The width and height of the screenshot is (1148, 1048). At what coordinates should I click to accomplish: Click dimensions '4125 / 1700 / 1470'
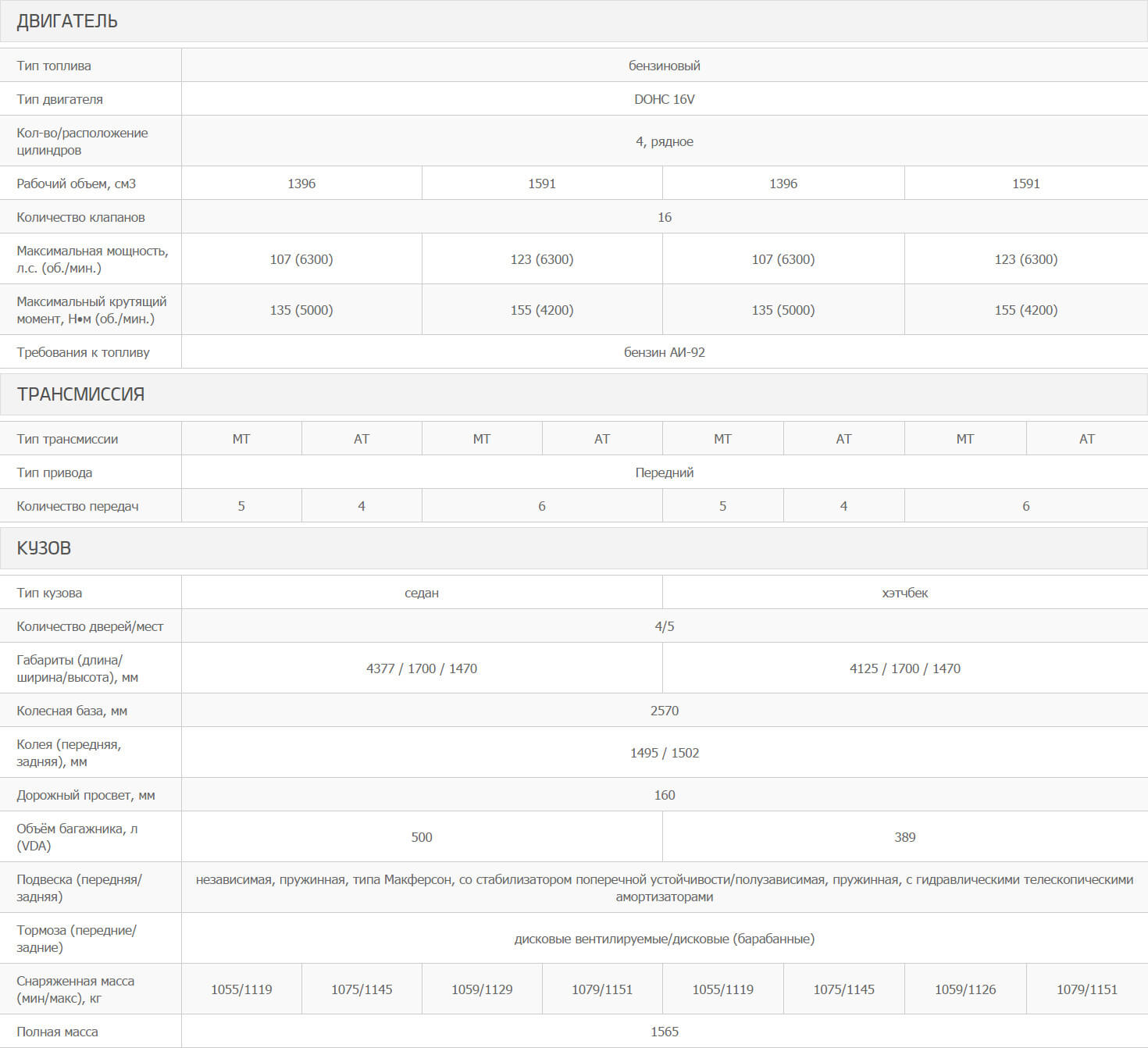905,668
